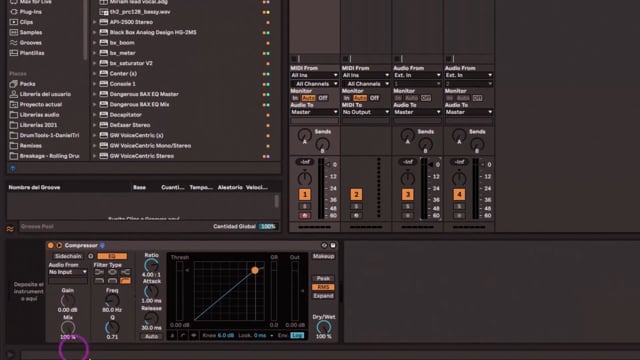Click the orange threshold point on curve
640x360 pixels.
point(255,270)
